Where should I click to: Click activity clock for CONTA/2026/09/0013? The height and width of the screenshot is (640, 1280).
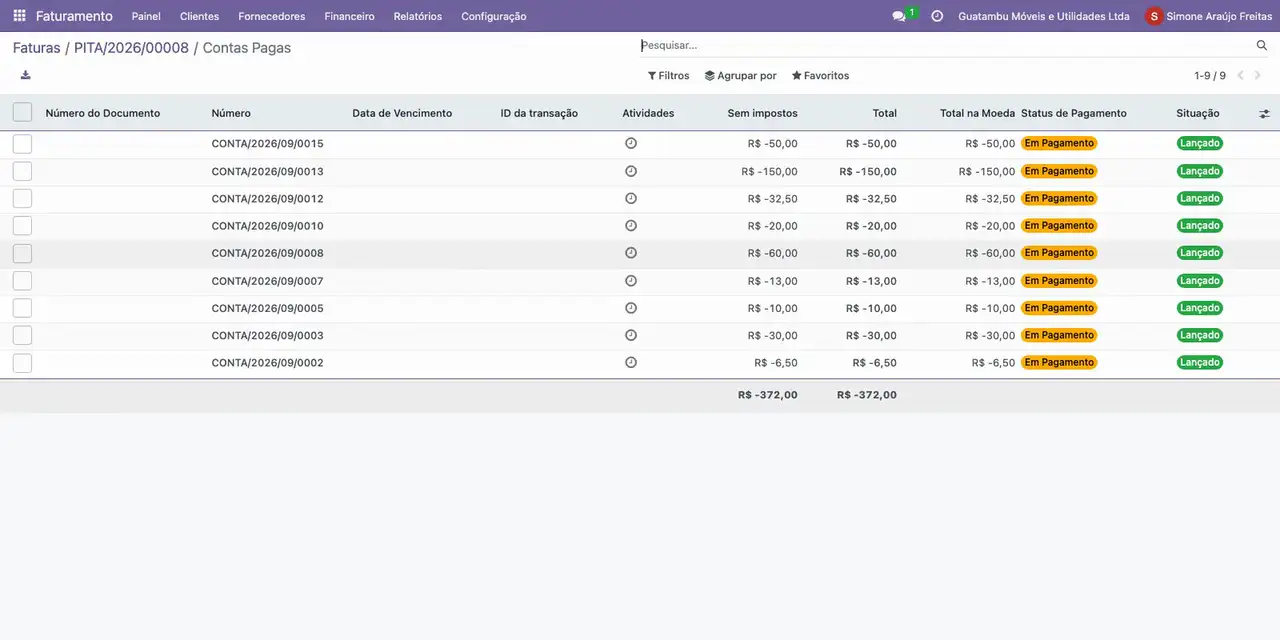(631, 171)
